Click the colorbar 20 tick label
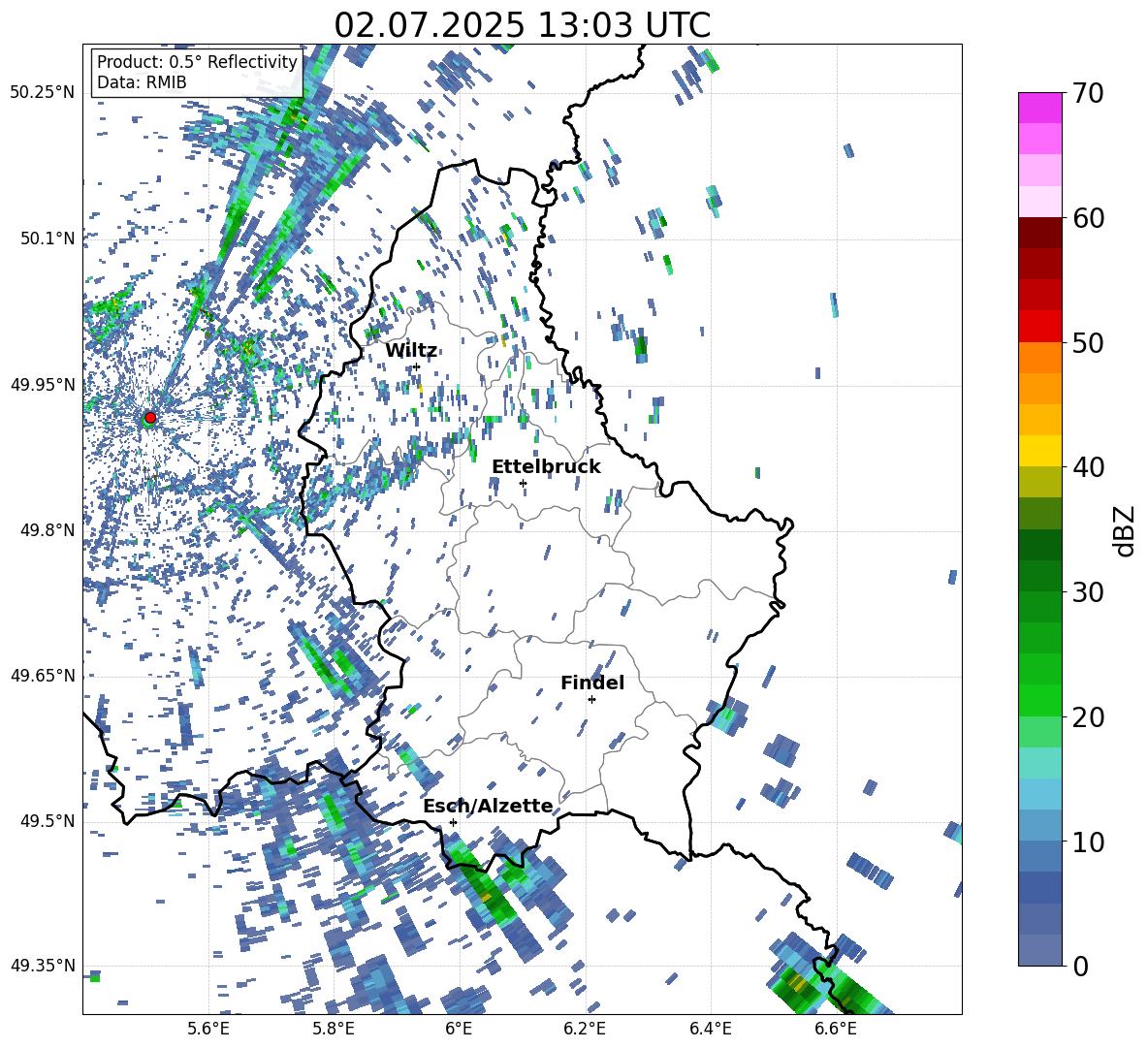 click(1088, 717)
